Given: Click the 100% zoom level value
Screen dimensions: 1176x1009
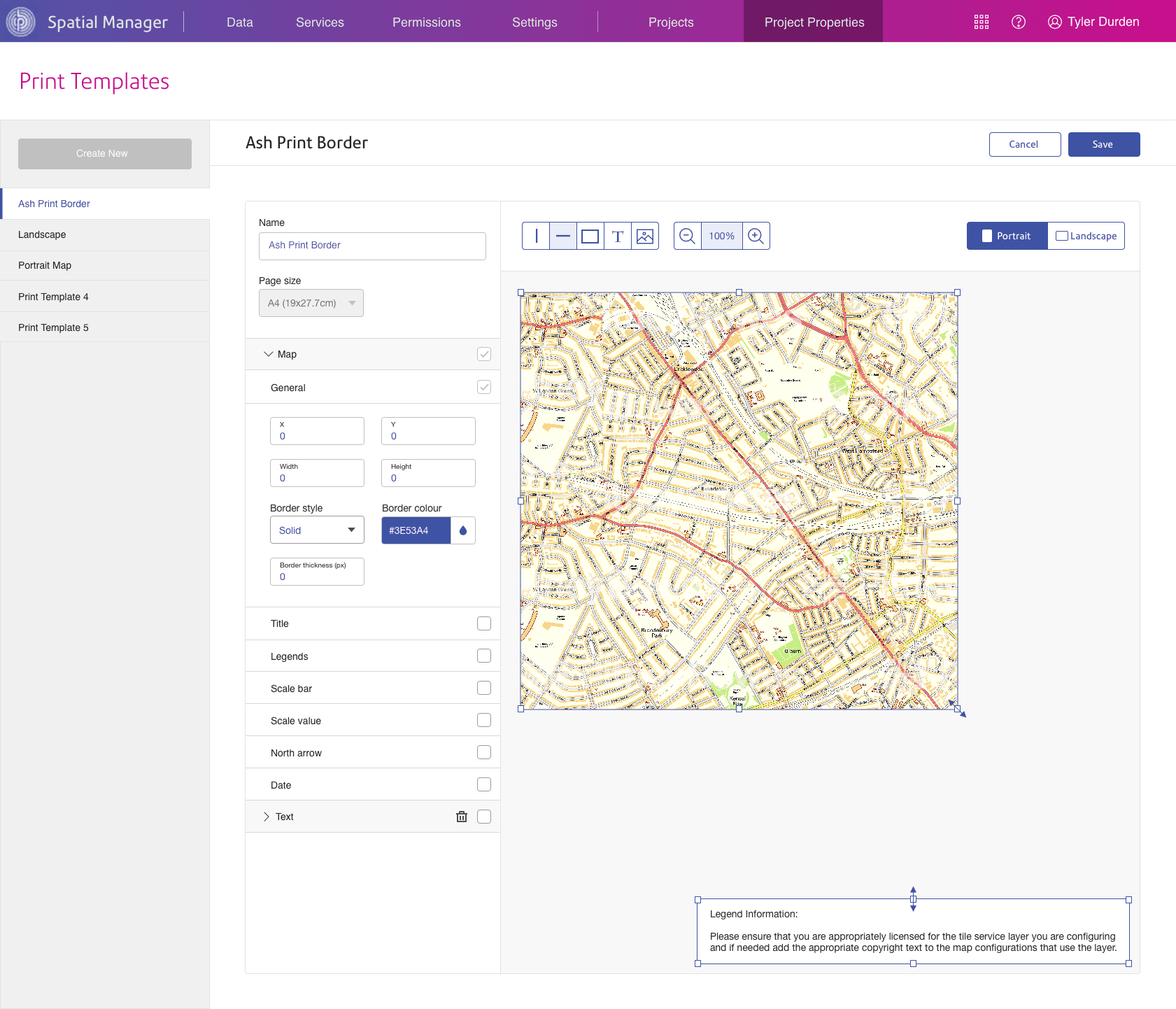Looking at the screenshot, I should click(722, 236).
